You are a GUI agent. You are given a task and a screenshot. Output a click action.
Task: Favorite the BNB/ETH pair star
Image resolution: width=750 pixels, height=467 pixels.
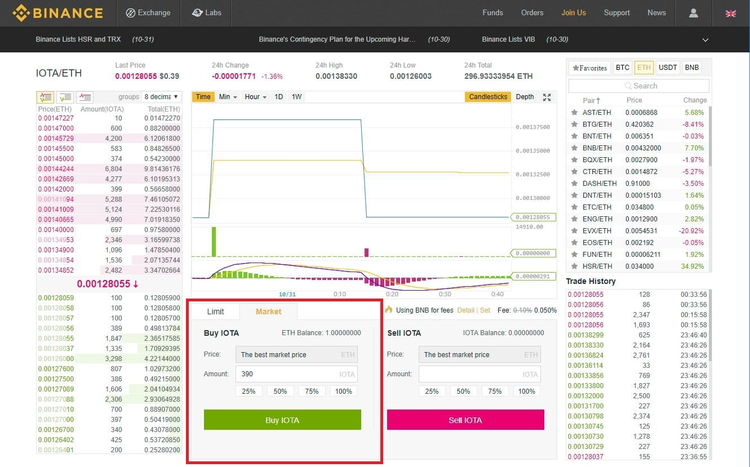pyautogui.click(x=574, y=148)
